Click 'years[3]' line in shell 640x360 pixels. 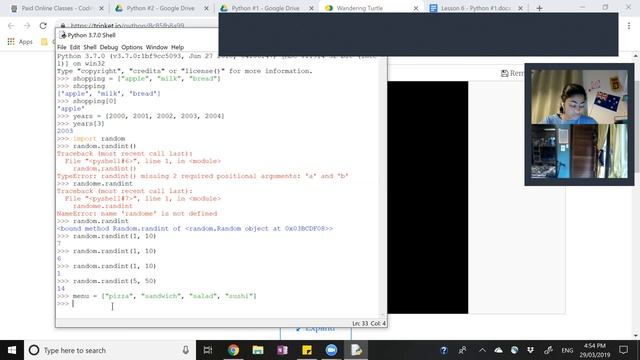(81, 123)
